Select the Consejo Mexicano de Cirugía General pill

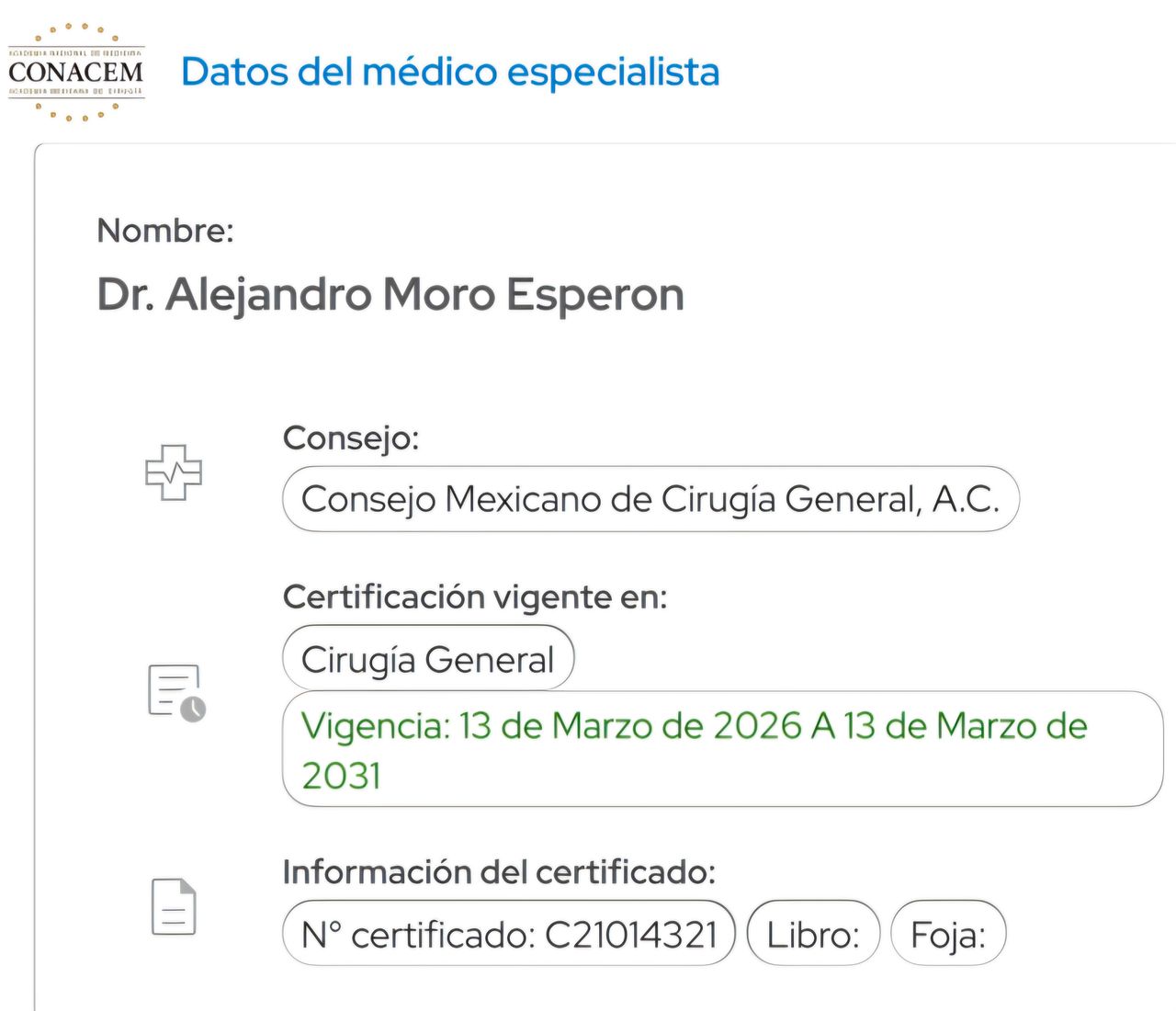(650, 499)
